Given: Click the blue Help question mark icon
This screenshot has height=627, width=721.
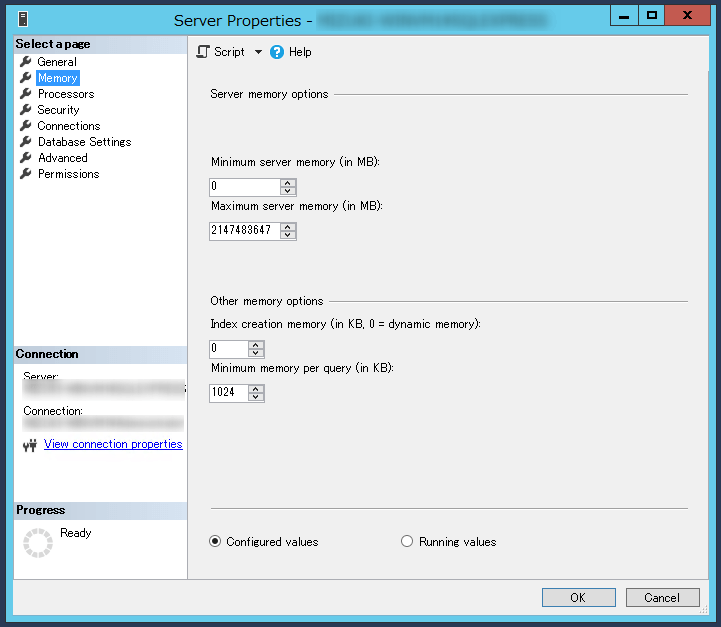Looking at the screenshot, I should (x=277, y=52).
